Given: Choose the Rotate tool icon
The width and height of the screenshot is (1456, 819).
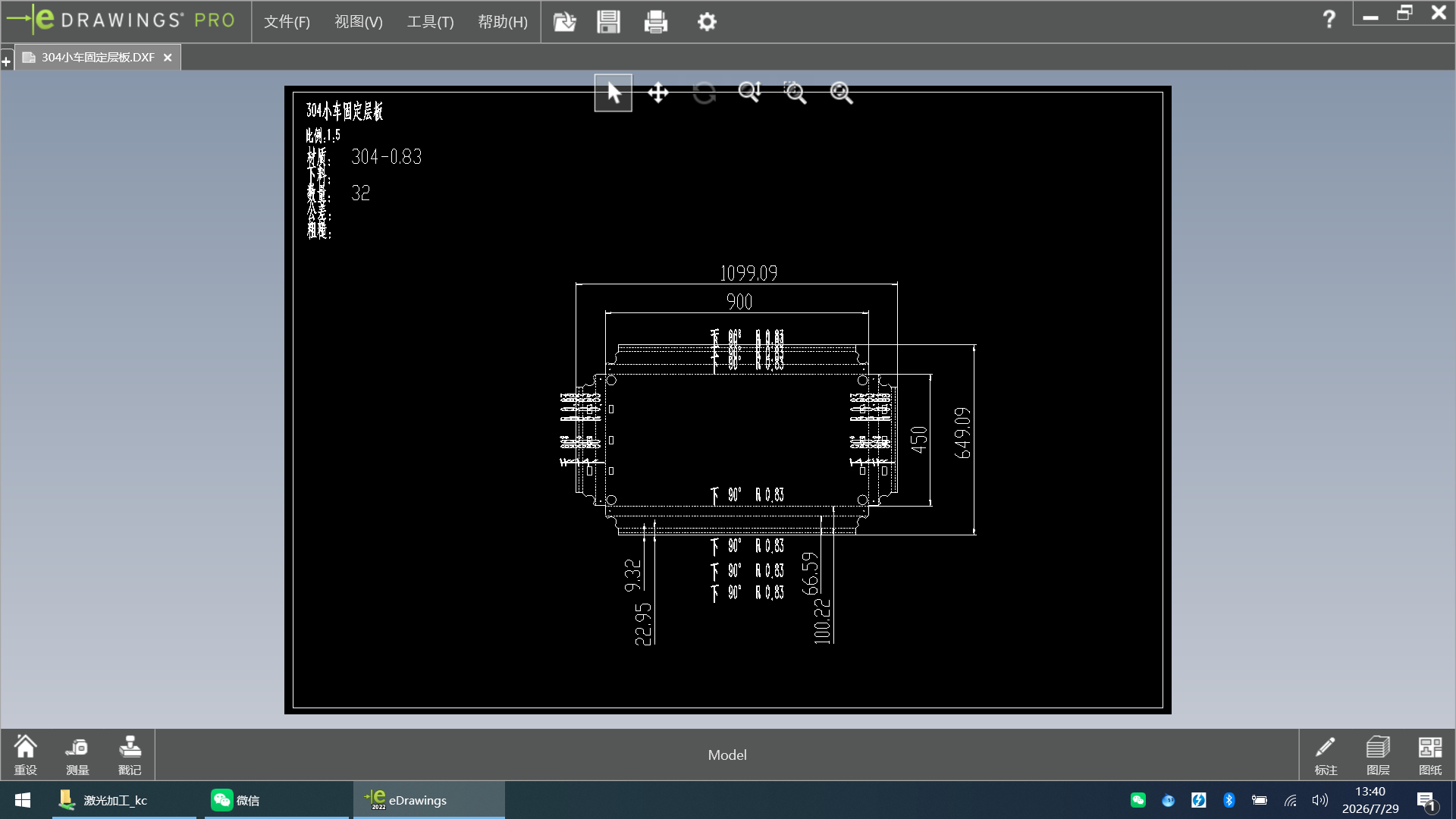Looking at the screenshot, I should 704,93.
